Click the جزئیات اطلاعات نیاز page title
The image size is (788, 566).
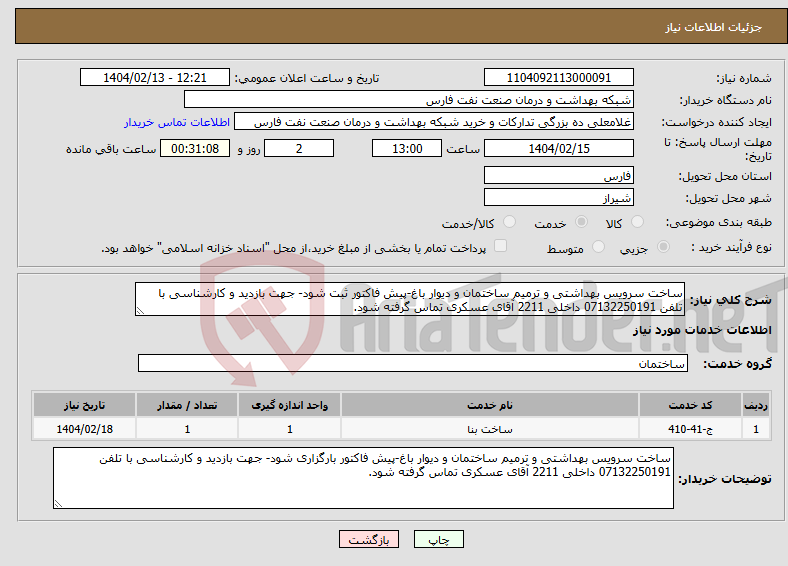coord(714,27)
